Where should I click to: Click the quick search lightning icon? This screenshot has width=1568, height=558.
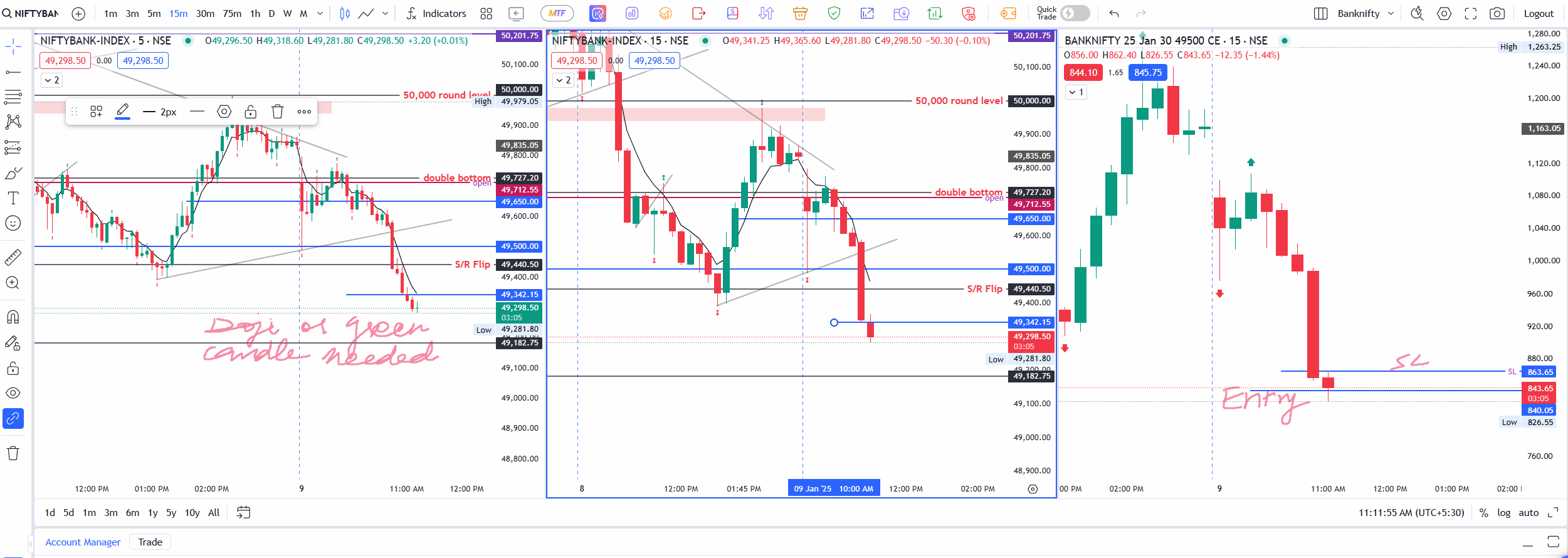(1417, 14)
